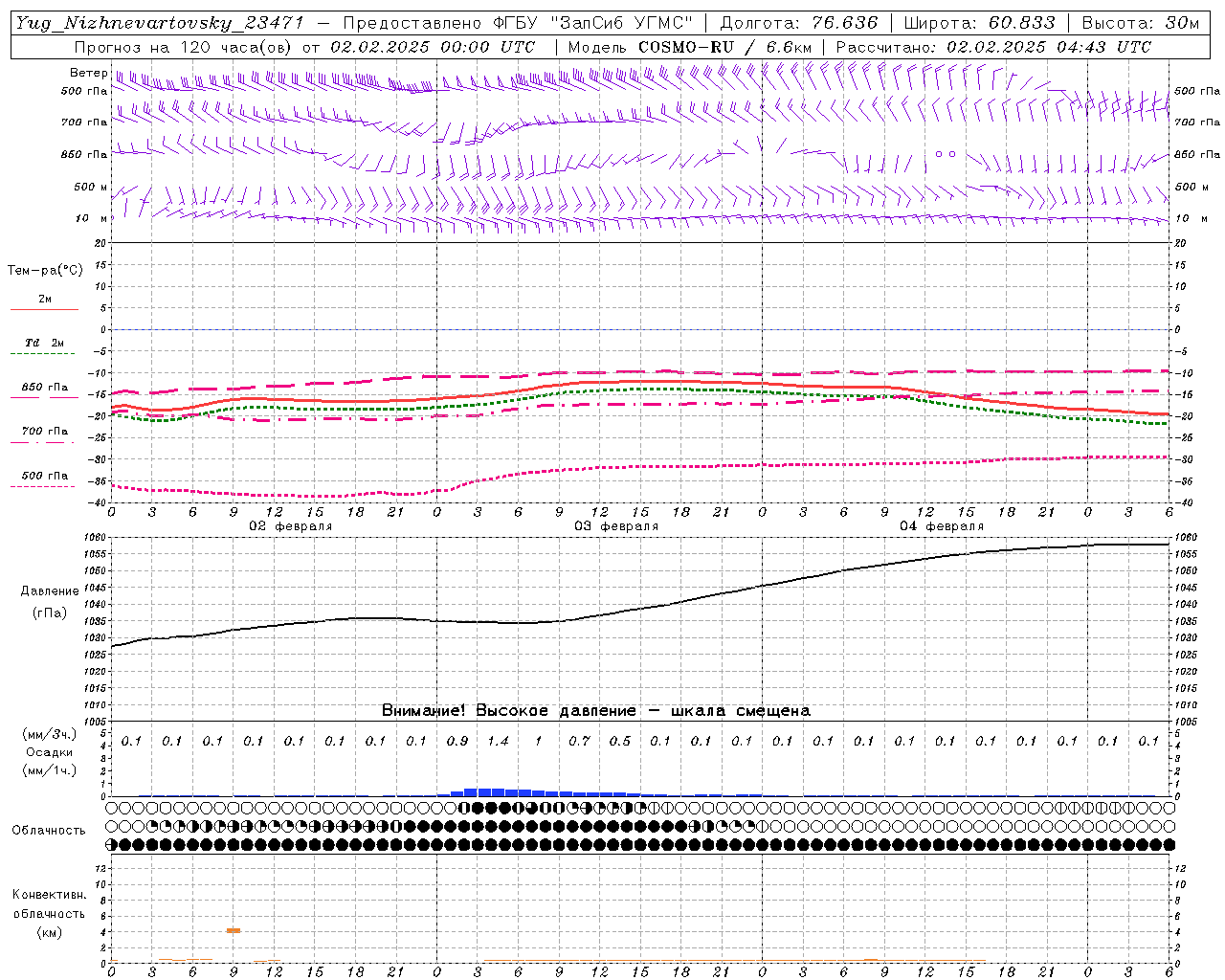Screen dimensions: 1225x980
Task: Click the precipitation value 0.5
Action: point(620,742)
